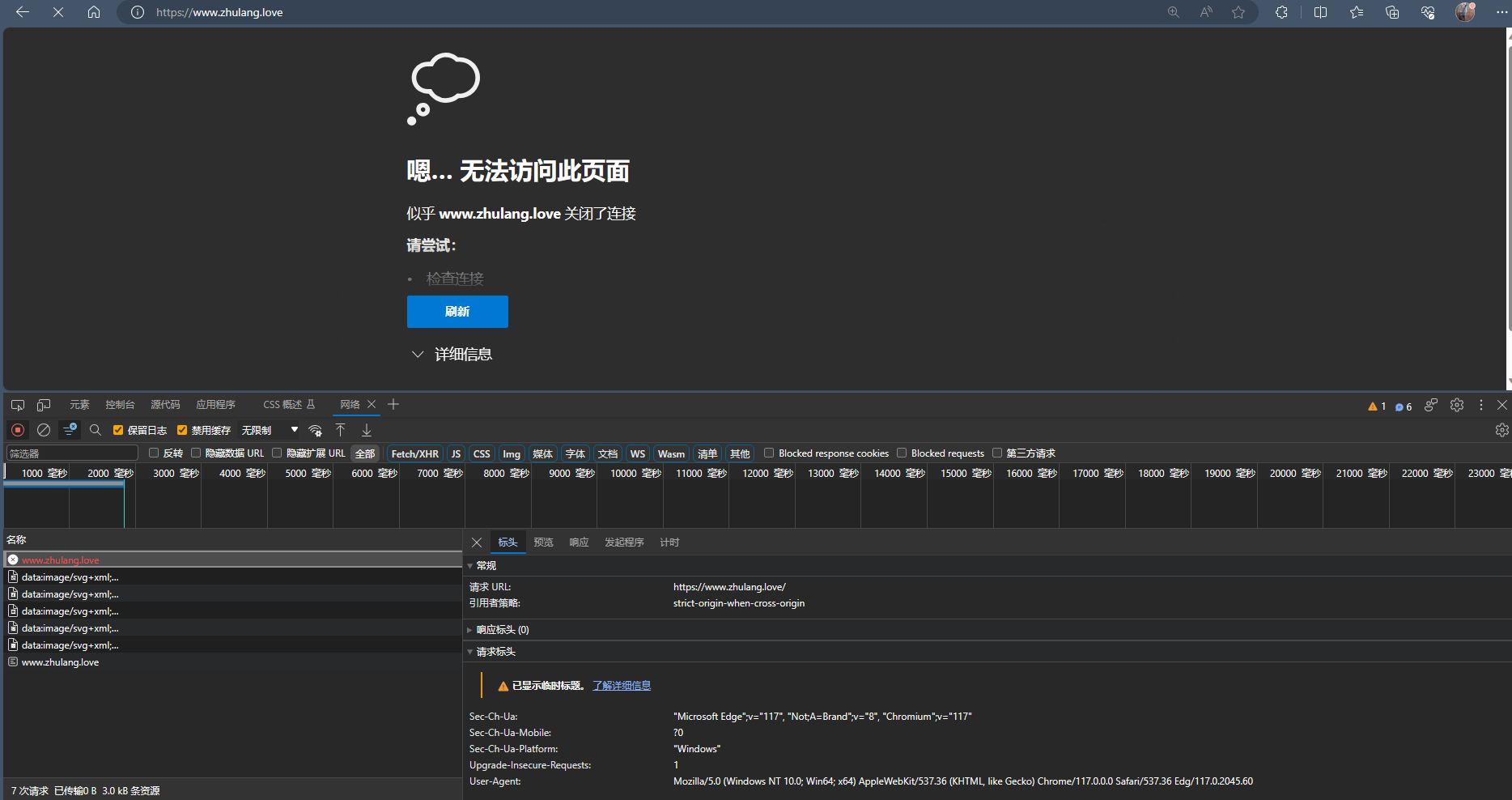The image size is (1512, 800).
Task: Open browser settings and more menu
Action: tap(1501, 12)
